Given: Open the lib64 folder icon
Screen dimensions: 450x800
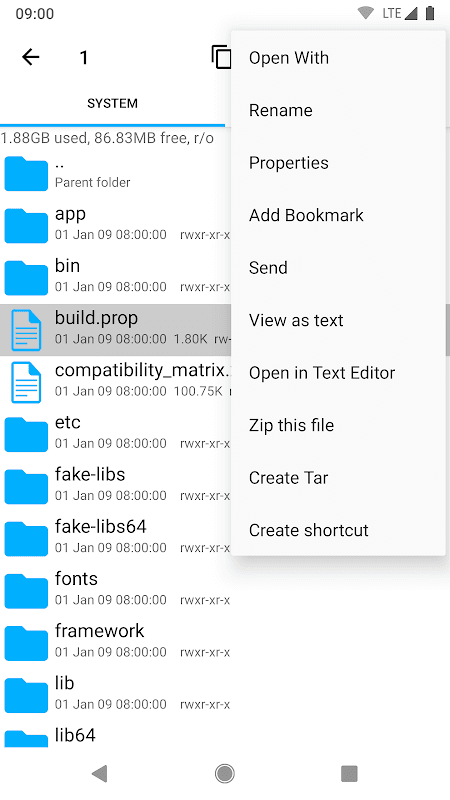Looking at the screenshot, I should click(26, 739).
